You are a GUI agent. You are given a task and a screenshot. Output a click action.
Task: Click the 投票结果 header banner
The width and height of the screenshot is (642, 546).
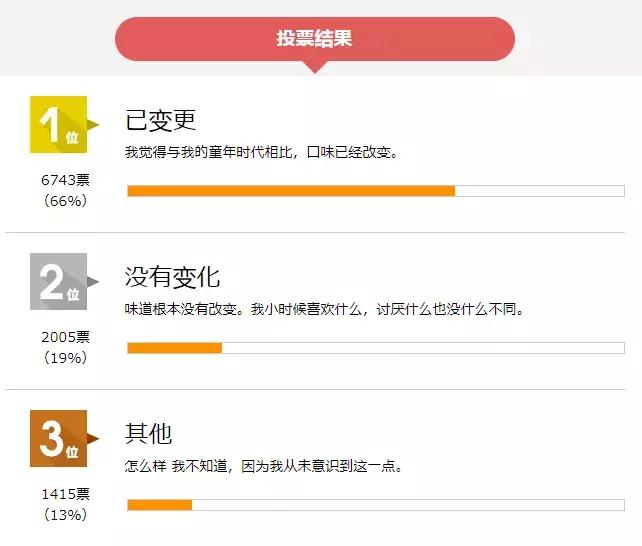click(315, 39)
